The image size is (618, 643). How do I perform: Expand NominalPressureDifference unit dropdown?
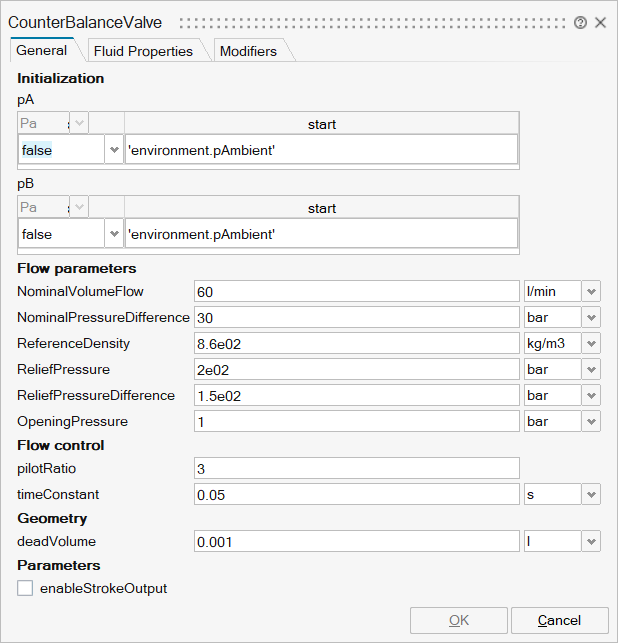592,317
